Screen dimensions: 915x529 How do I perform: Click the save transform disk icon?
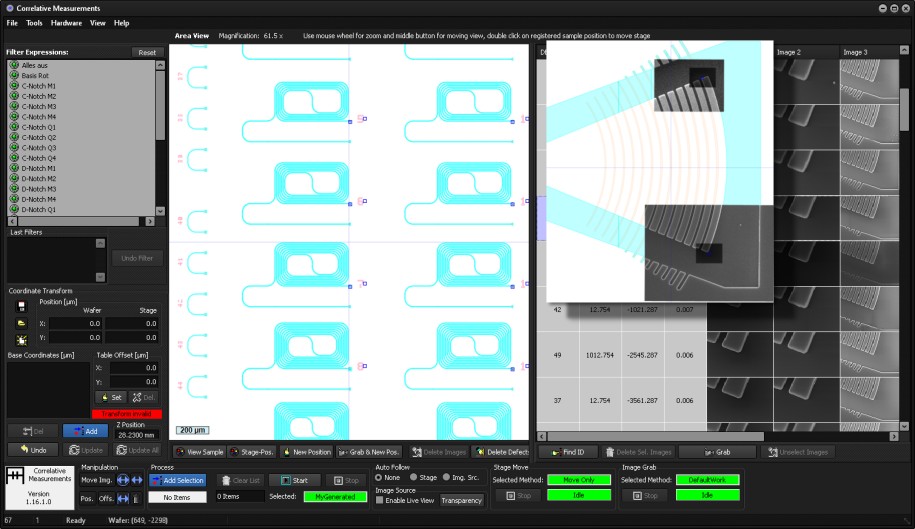pos(22,306)
